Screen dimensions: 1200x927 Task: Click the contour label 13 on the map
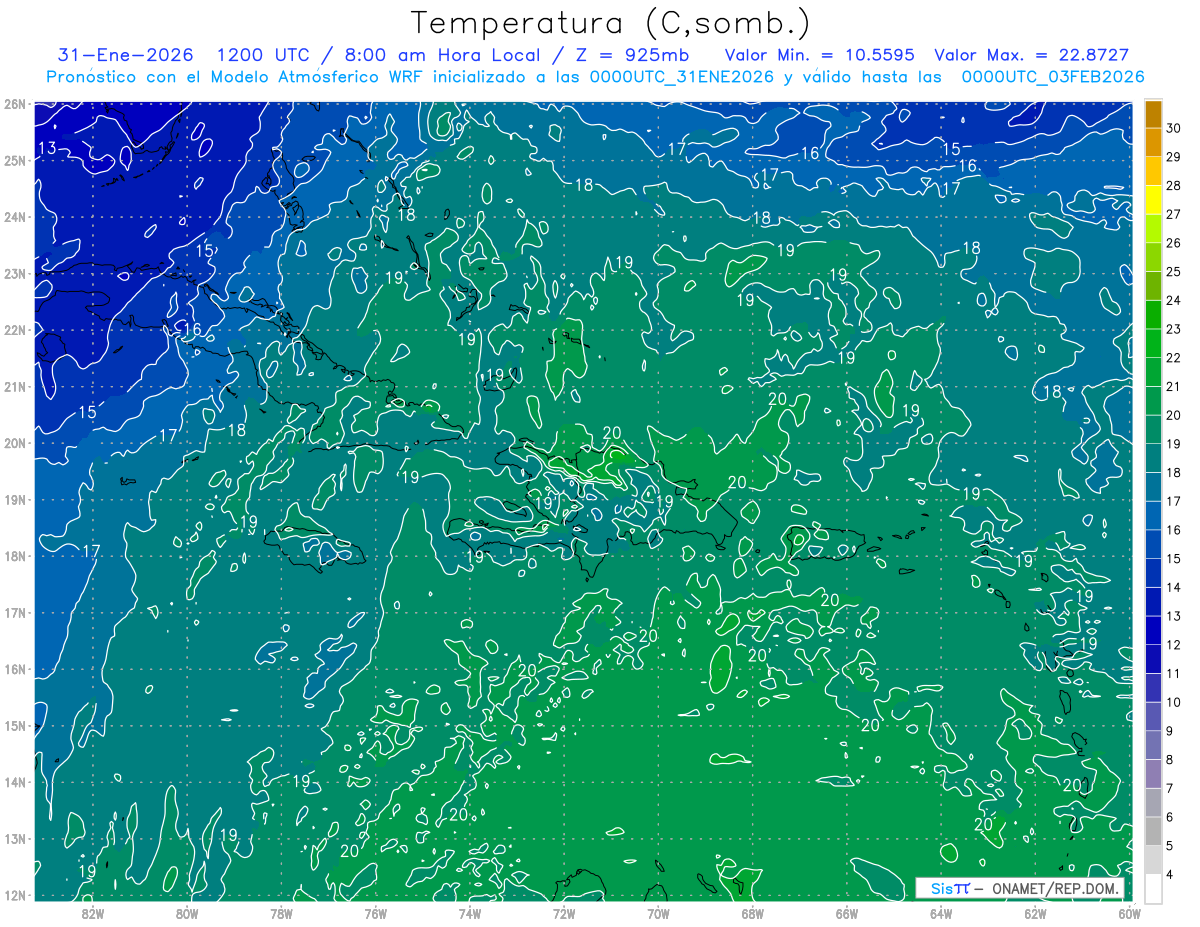[x=47, y=149]
